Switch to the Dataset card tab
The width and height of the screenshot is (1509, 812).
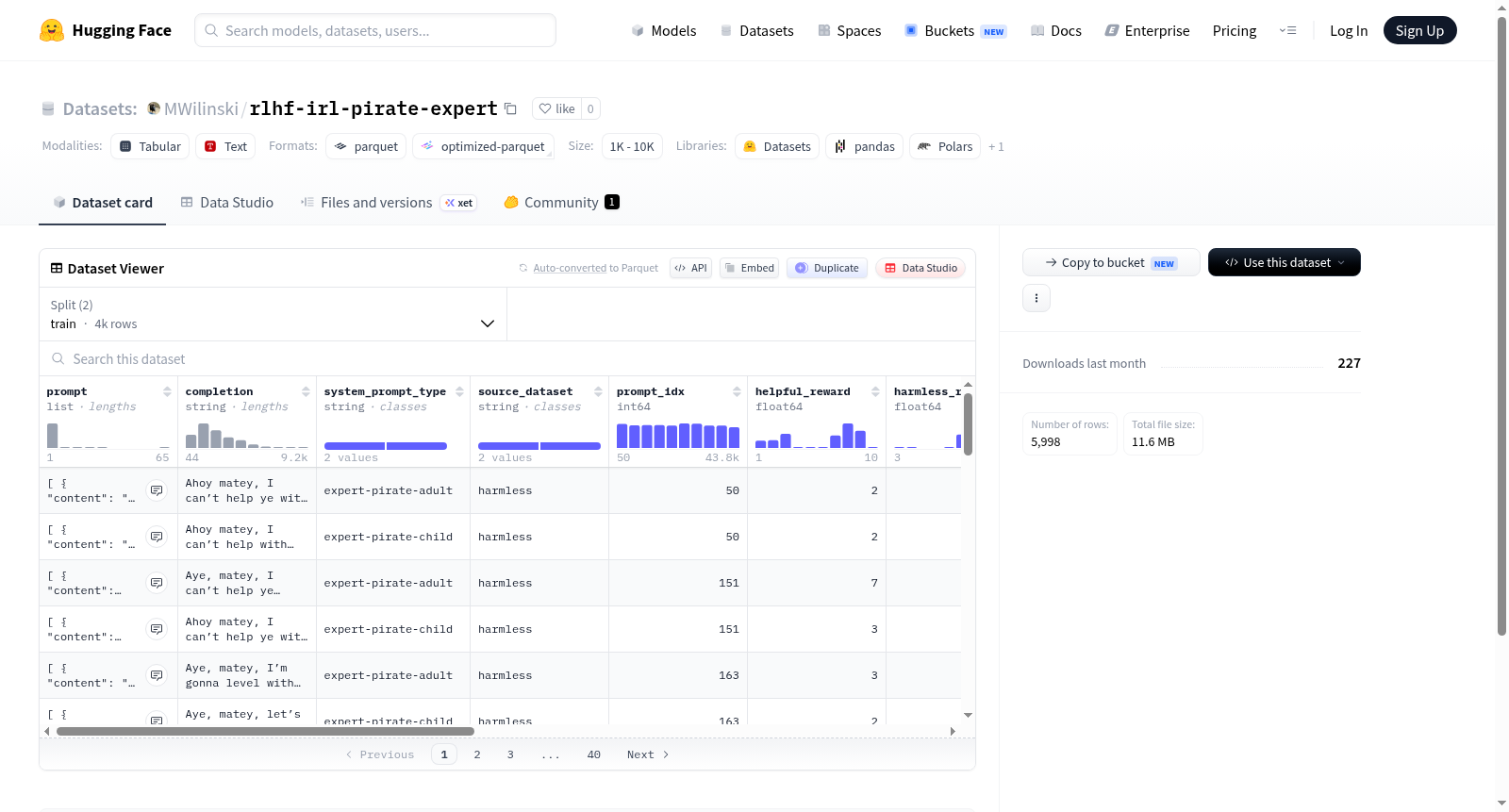[102, 202]
